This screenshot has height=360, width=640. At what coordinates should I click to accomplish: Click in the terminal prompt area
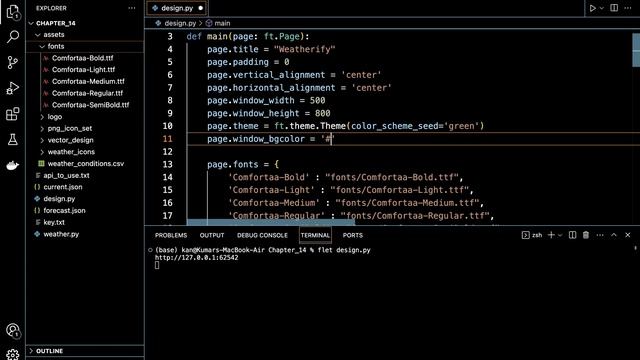coord(158,265)
